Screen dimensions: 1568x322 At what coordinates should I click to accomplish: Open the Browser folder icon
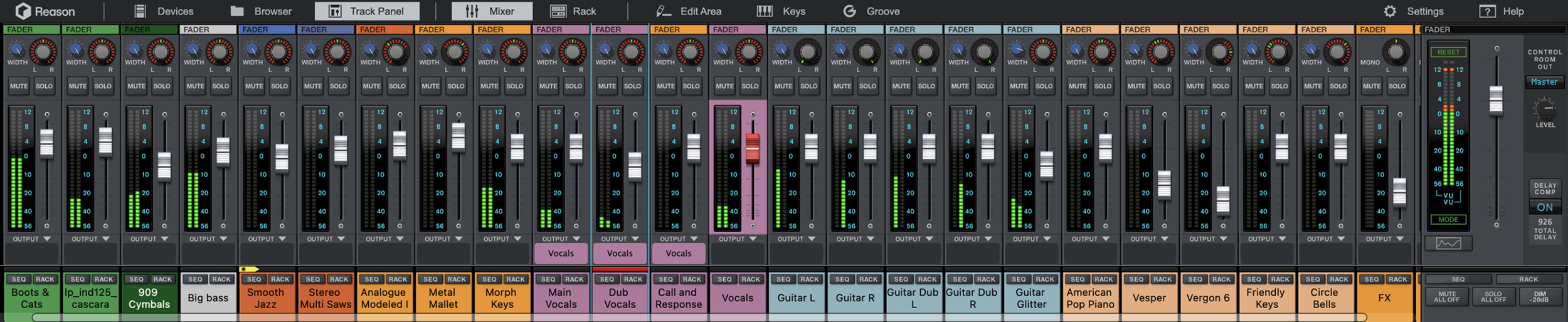(x=237, y=11)
